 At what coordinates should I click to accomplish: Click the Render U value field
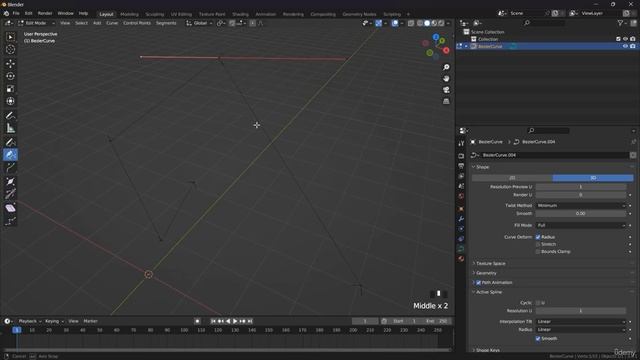tap(581, 195)
